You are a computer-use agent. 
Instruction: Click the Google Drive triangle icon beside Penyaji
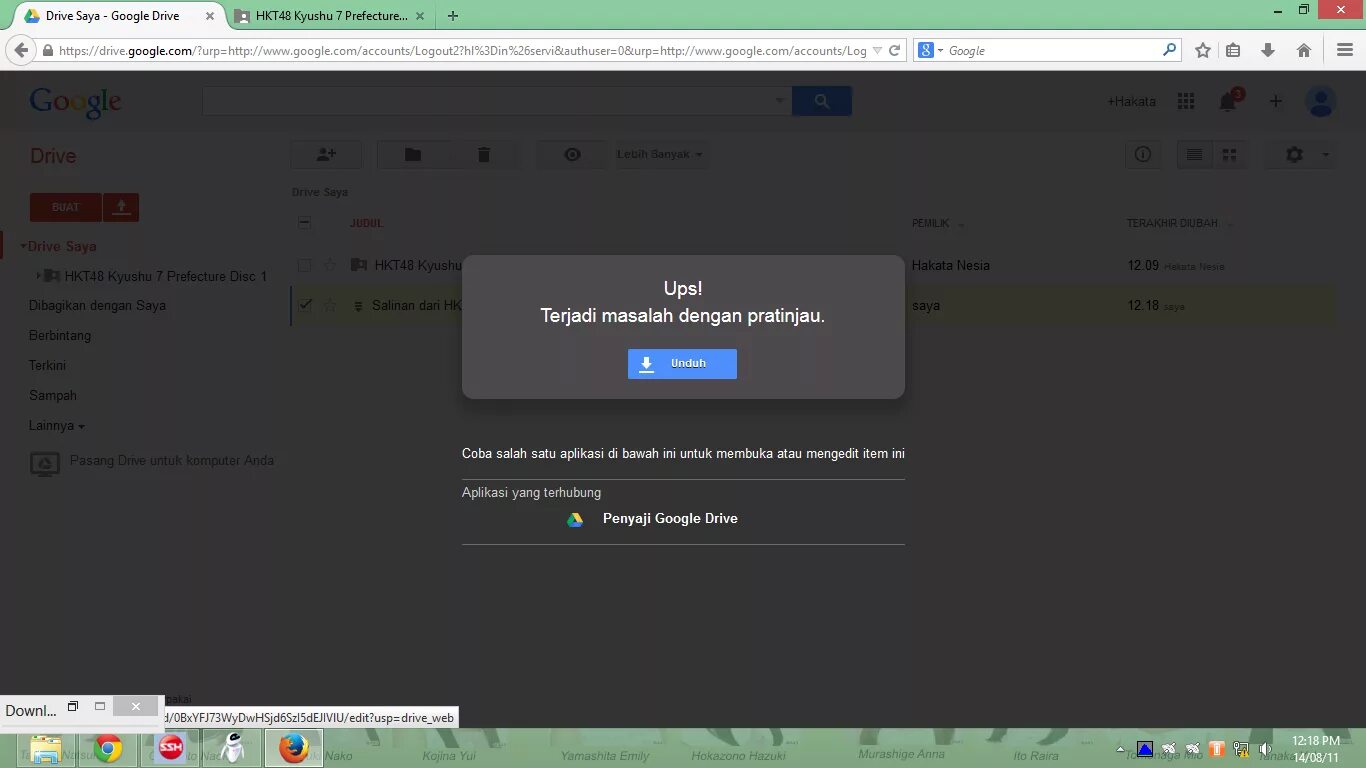tap(575, 519)
